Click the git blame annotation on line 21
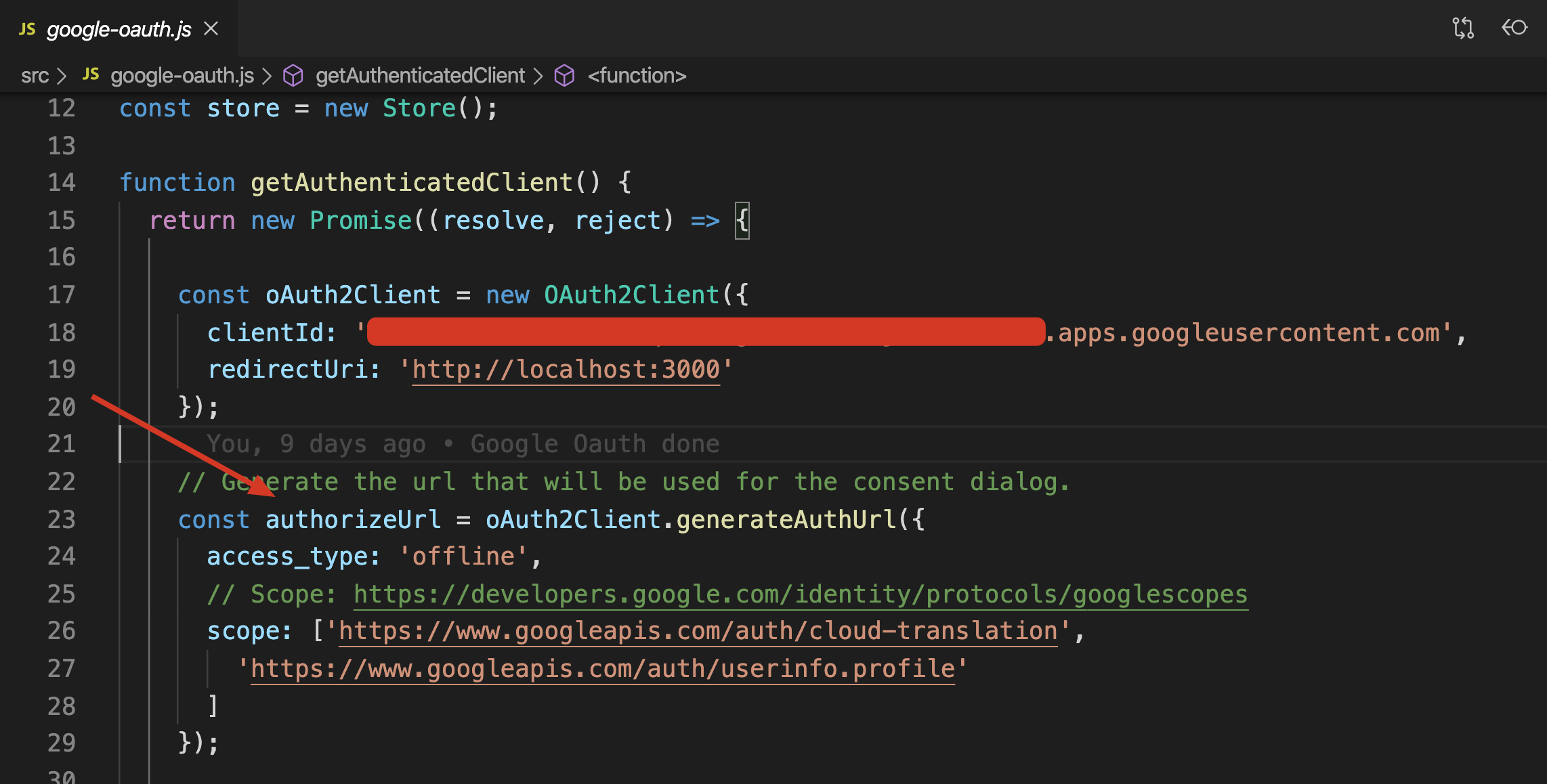 (463, 444)
